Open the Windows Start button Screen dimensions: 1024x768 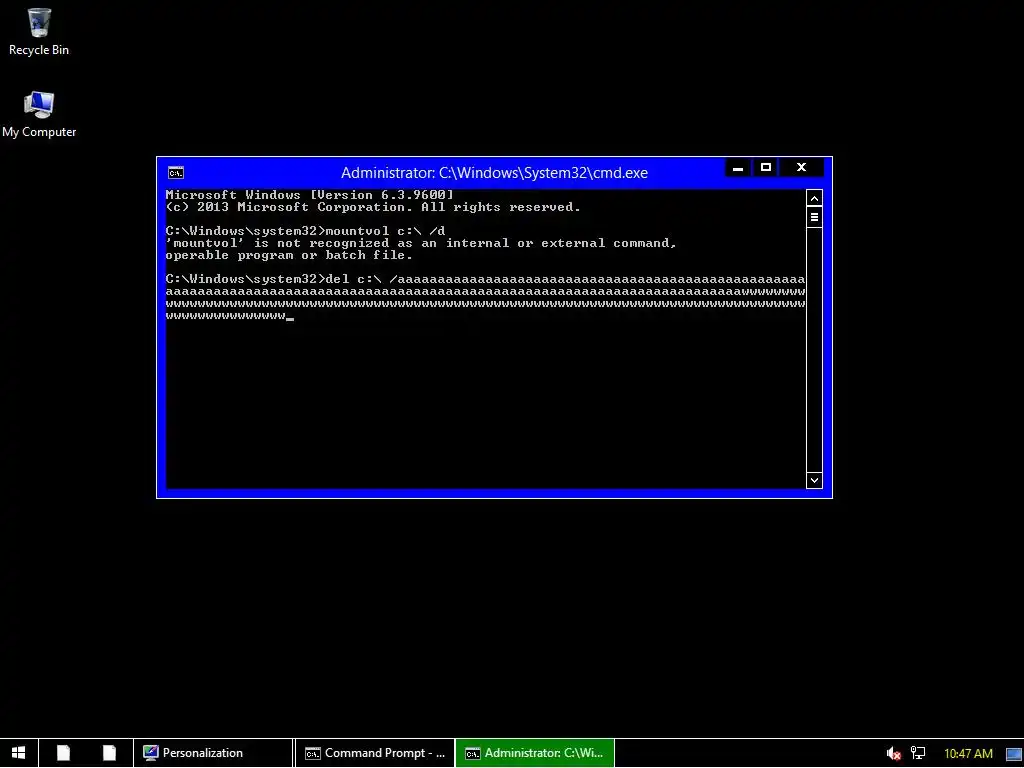[x=19, y=753]
